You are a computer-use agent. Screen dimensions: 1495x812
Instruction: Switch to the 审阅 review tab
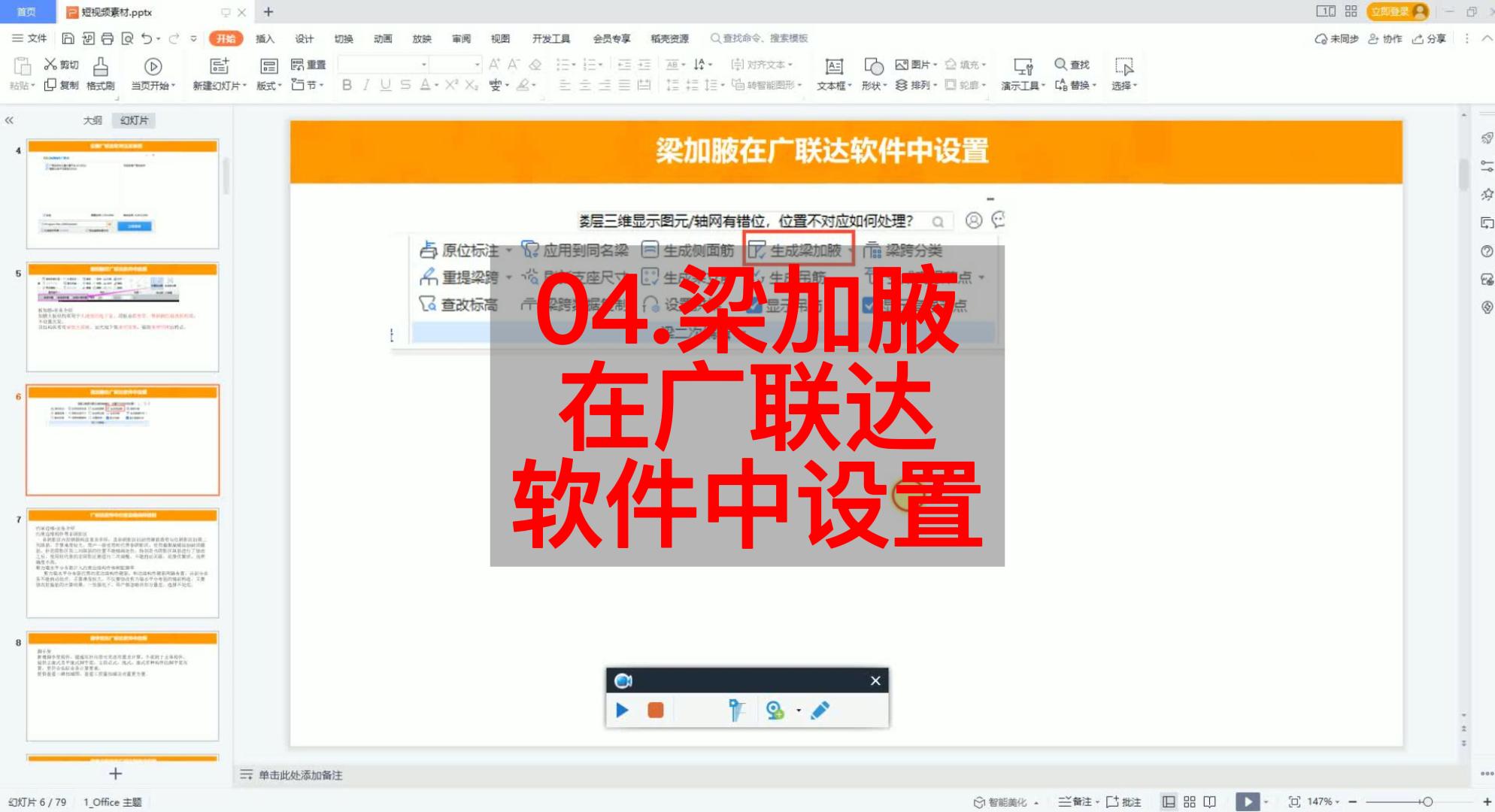click(461, 38)
